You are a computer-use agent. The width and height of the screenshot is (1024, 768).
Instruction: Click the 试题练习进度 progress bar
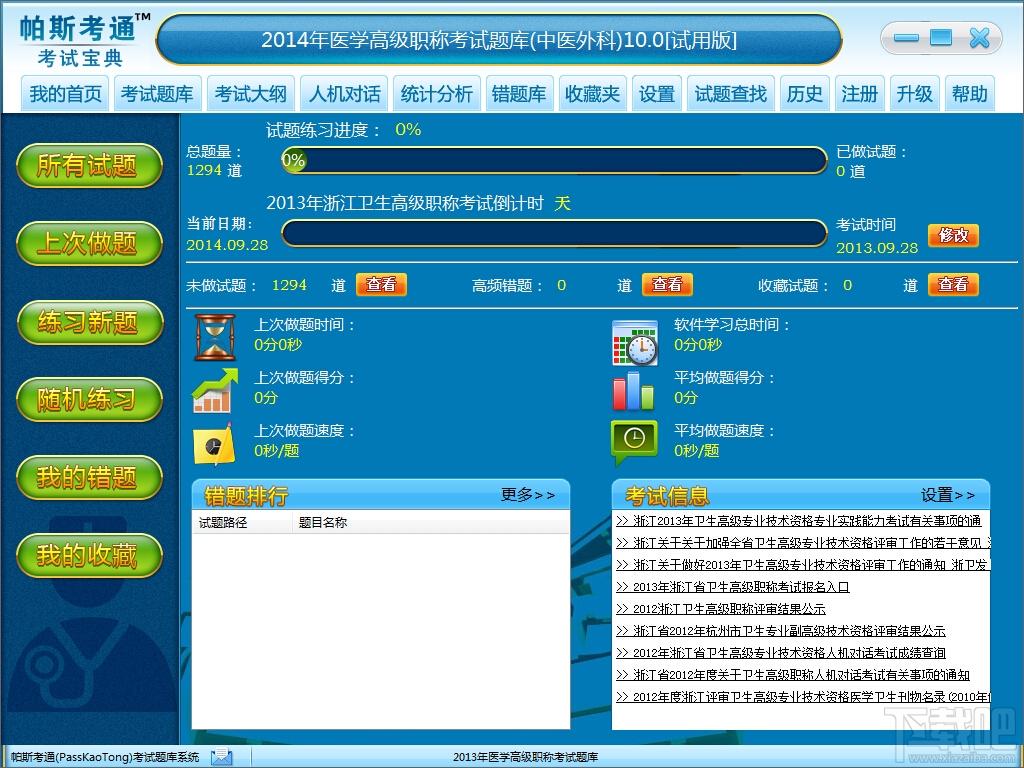[x=554, y=161]
